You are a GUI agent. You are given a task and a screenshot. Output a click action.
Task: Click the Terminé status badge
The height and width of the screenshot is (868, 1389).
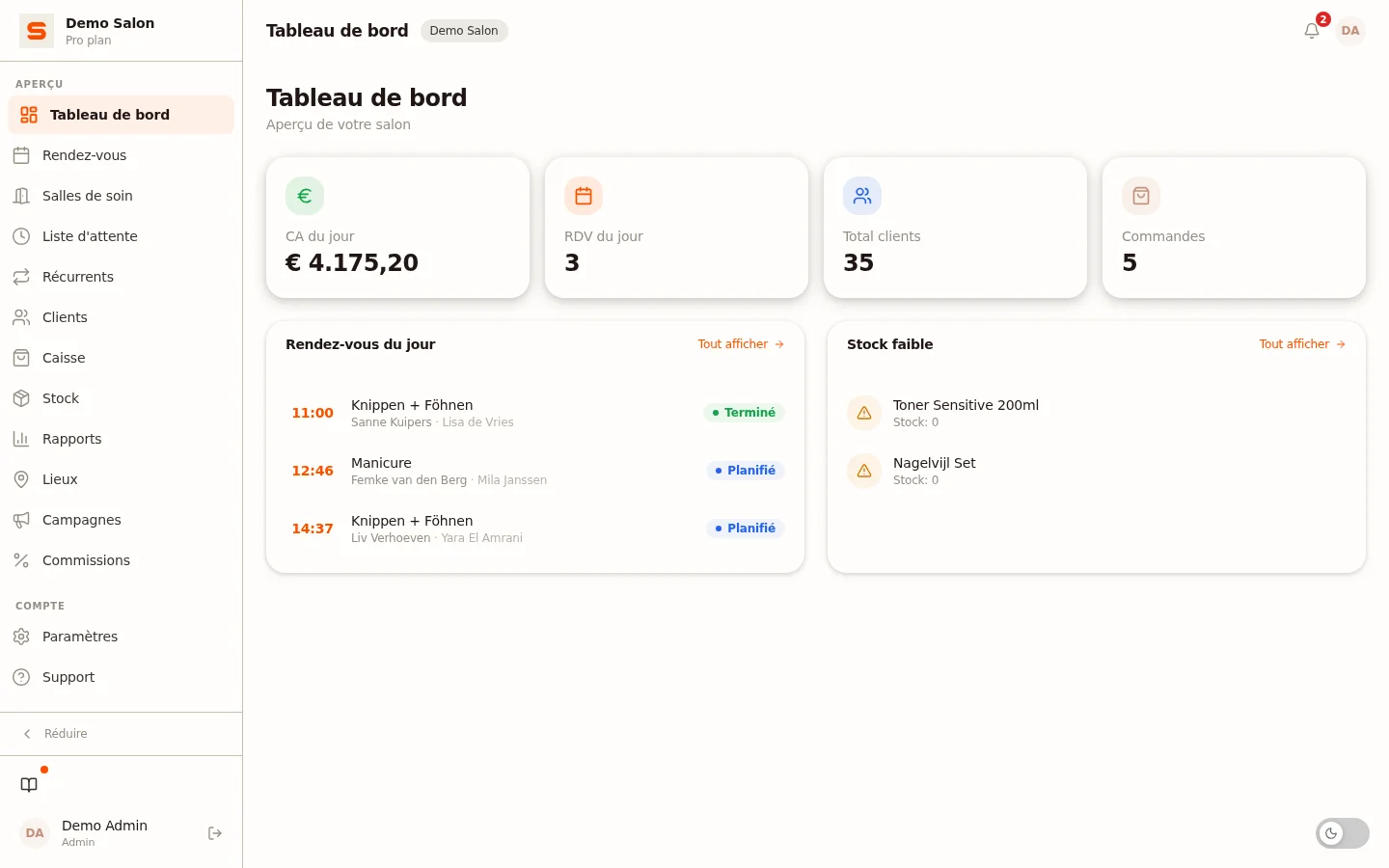[x=744, y=413]
